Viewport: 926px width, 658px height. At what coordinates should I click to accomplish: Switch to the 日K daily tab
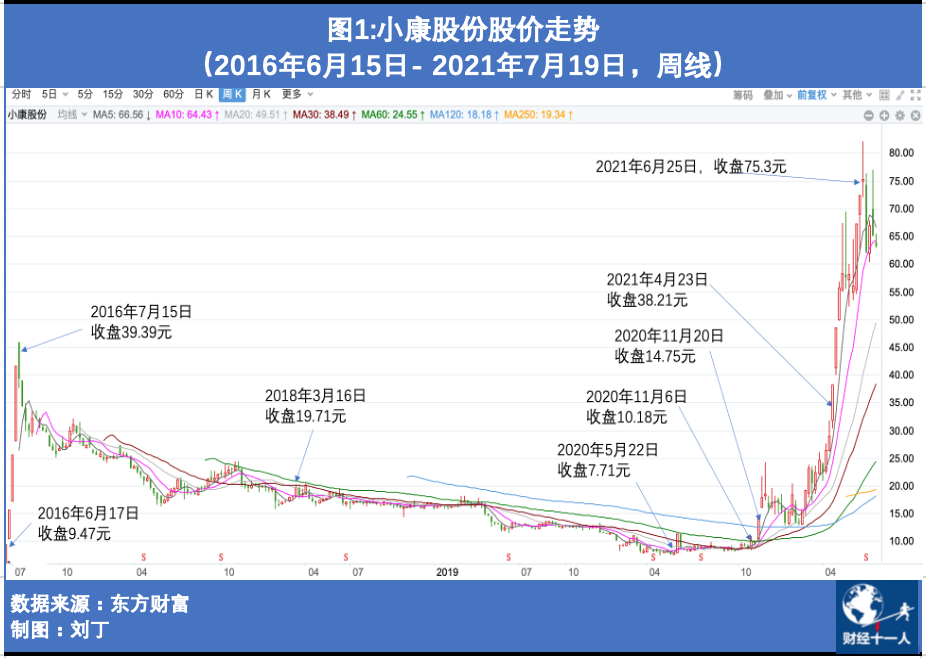(x=204, y=94)
